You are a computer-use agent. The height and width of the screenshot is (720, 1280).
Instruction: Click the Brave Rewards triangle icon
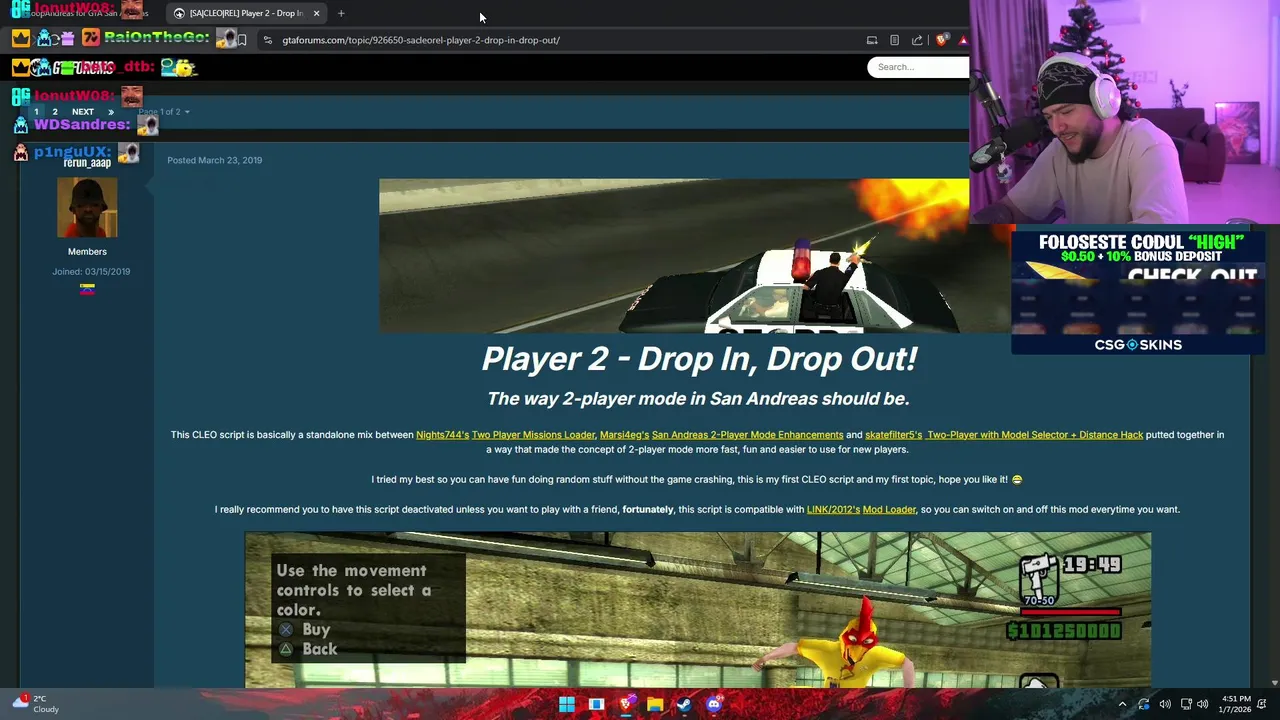click(963, 40)
